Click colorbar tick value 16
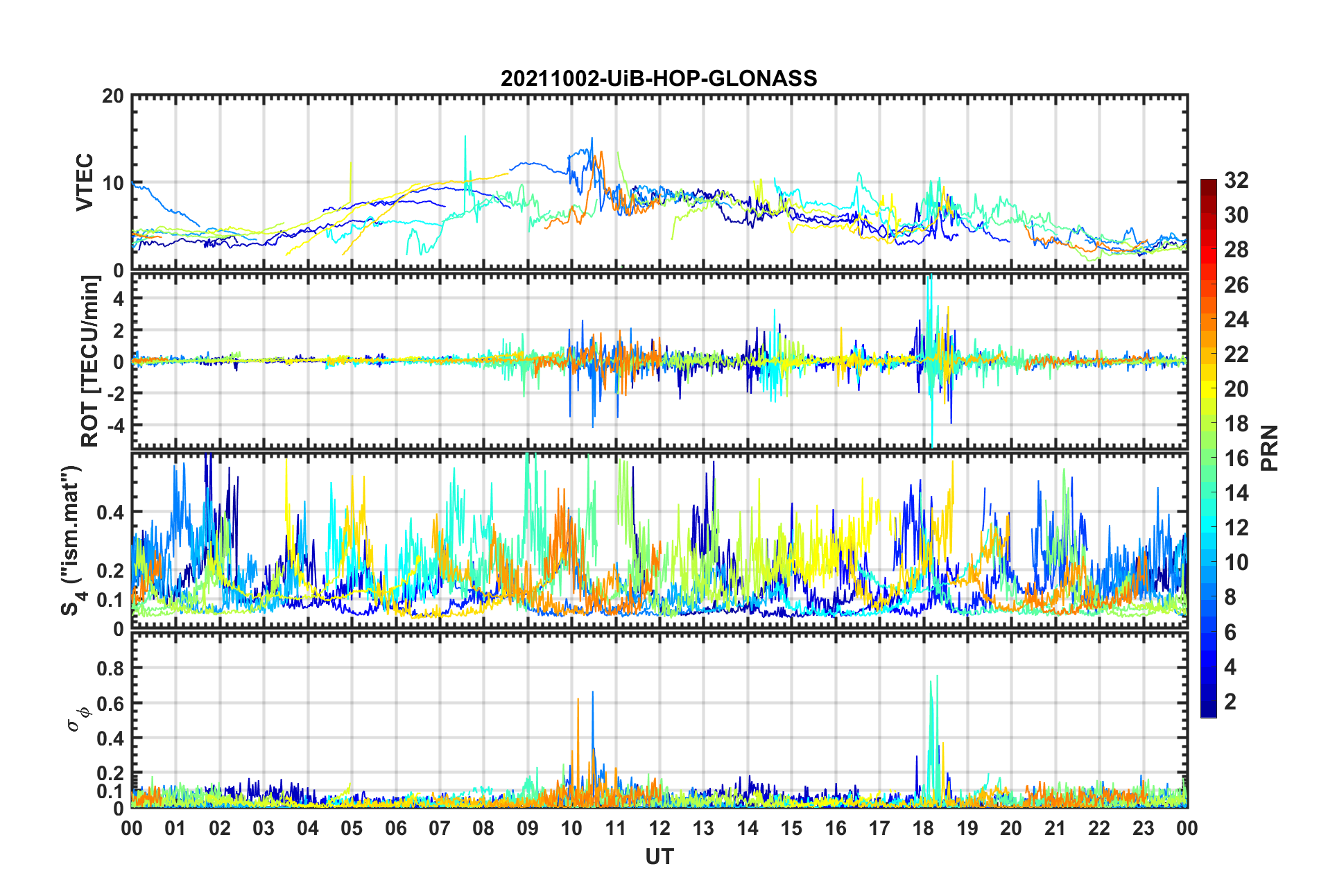Viewport: 1319px width, 896px height. (1236, 458)
